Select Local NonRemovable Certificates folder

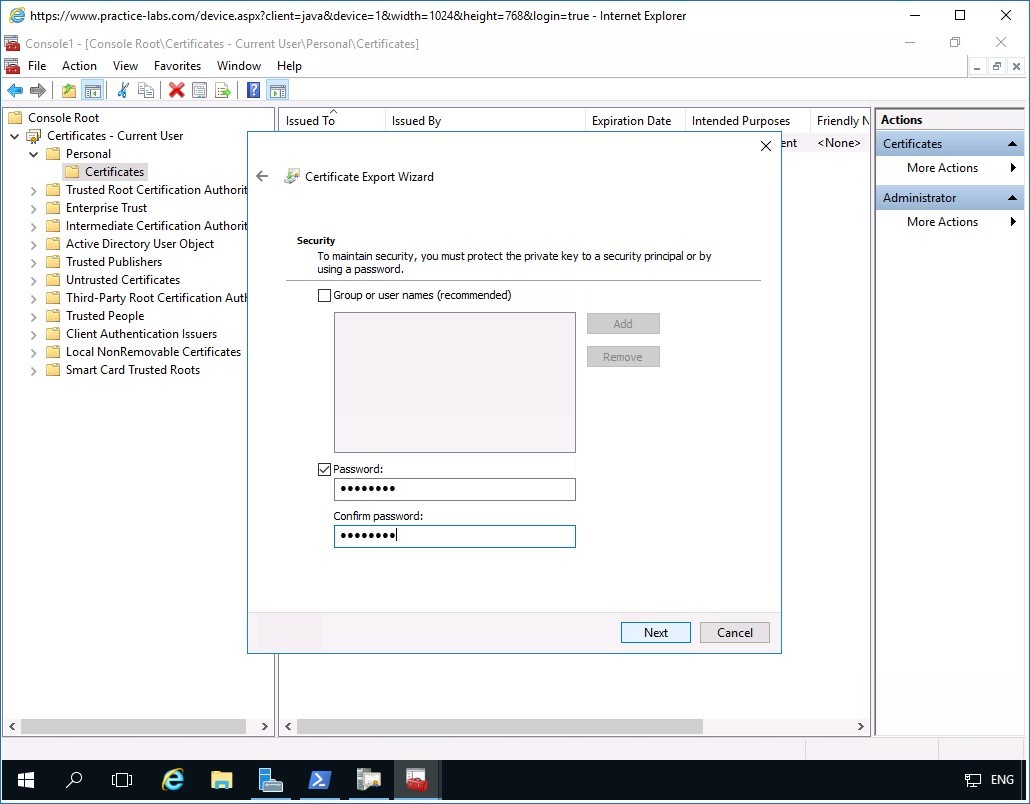[x=153, y=351]
